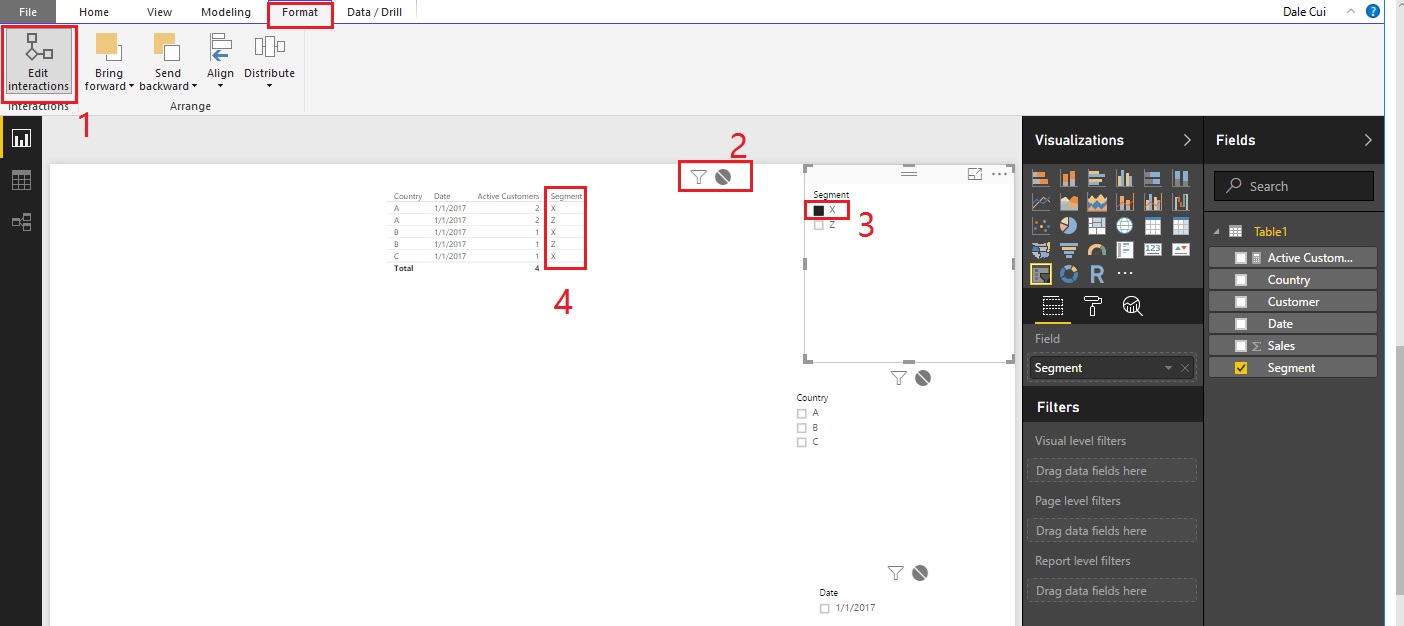Pick the Pie chart visualization
The height and width of the screenshot is (626, 1404).
[x=1068, y=225]
